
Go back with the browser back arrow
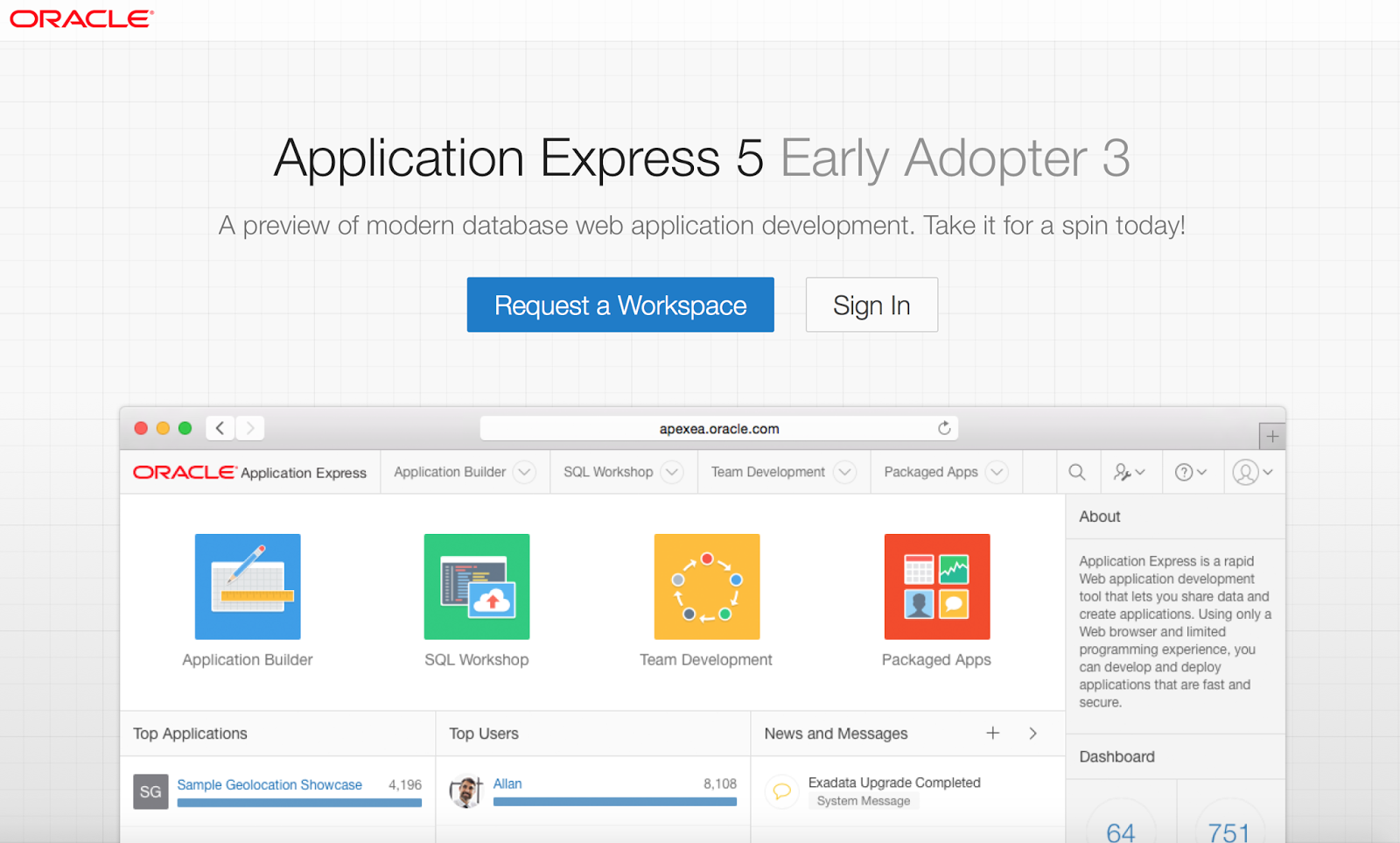[220, 428]
